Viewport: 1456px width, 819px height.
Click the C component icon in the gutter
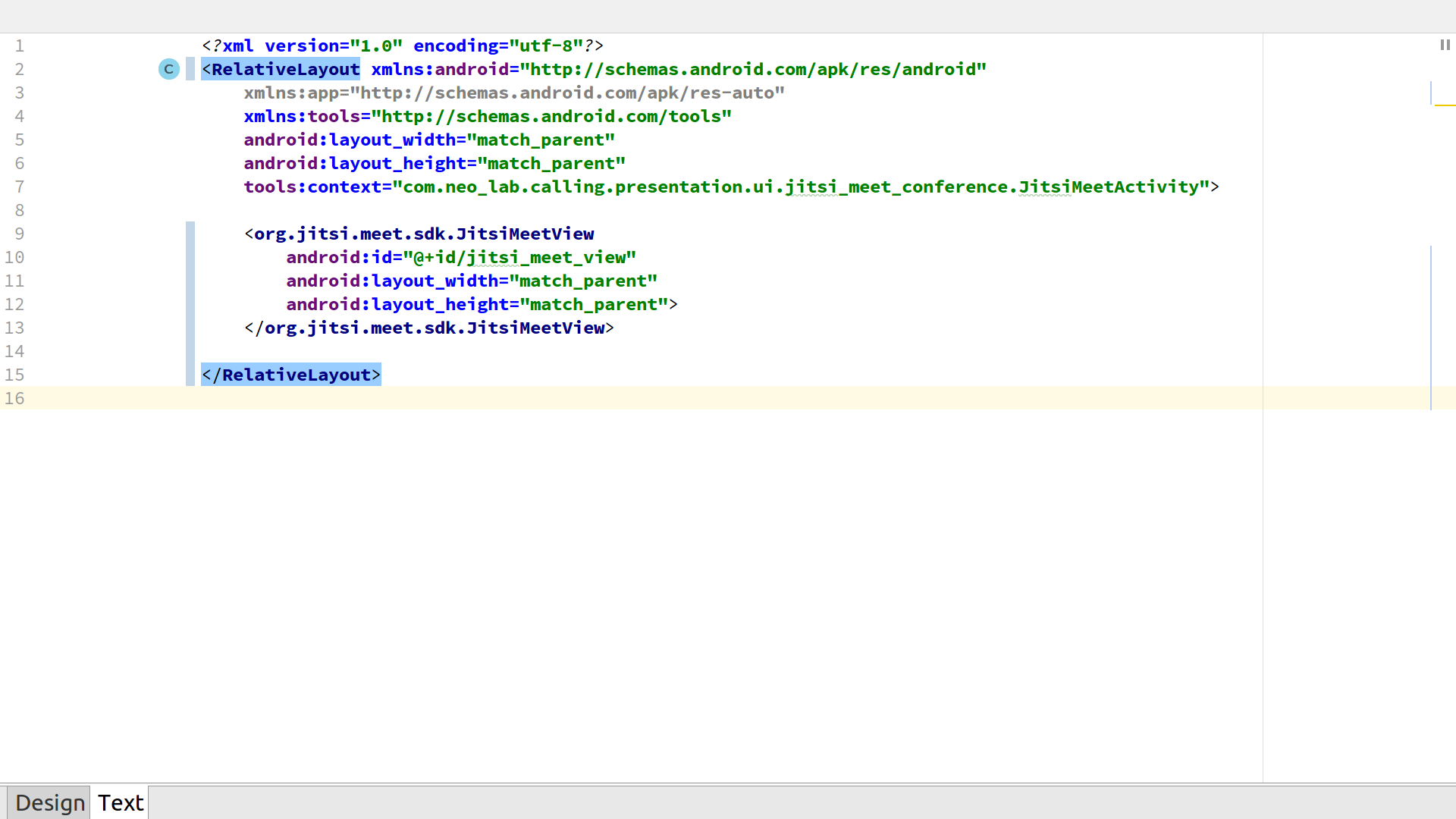tap(168, 69)
